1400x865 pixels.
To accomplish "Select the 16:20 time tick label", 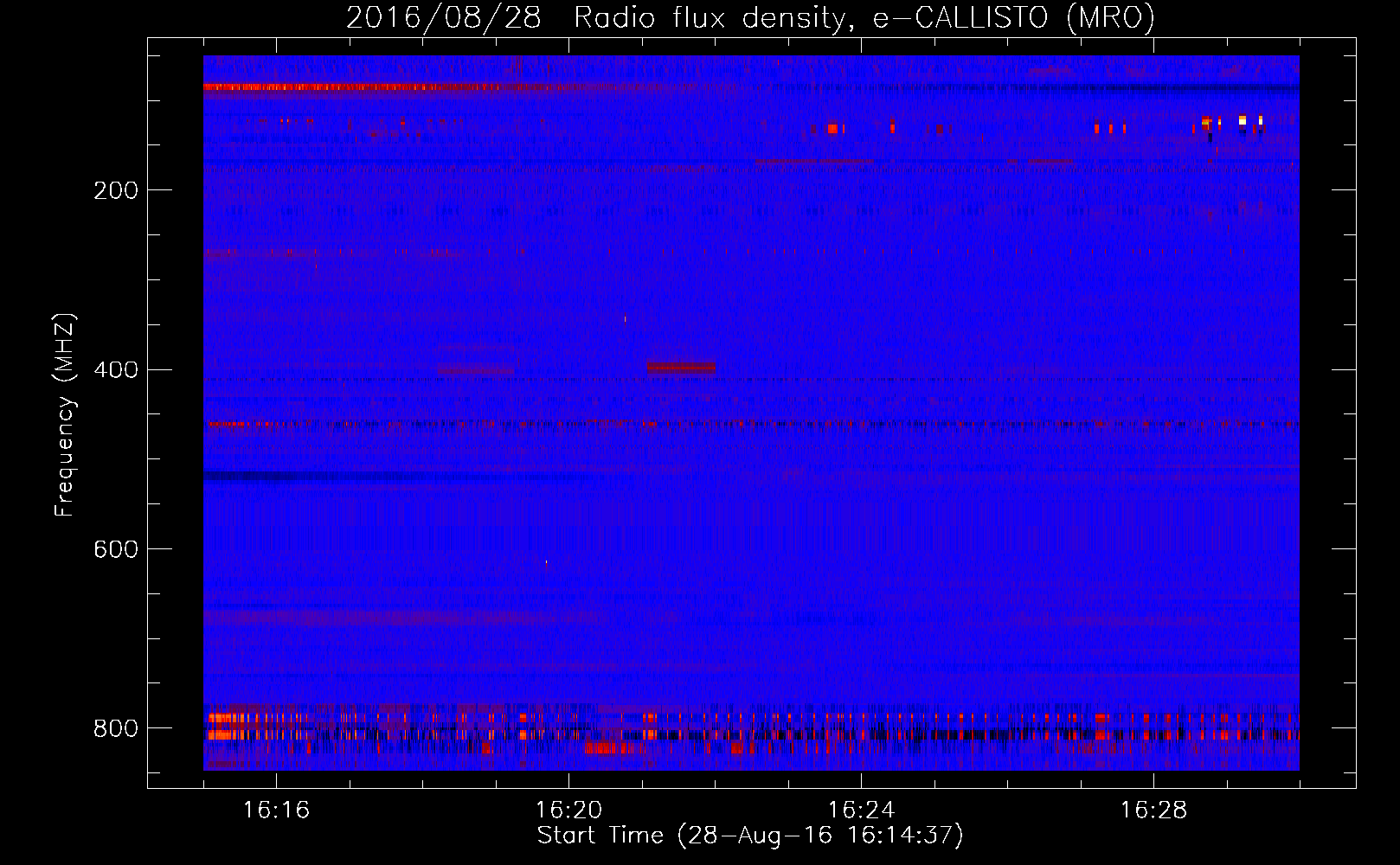I will coord(568,811).
